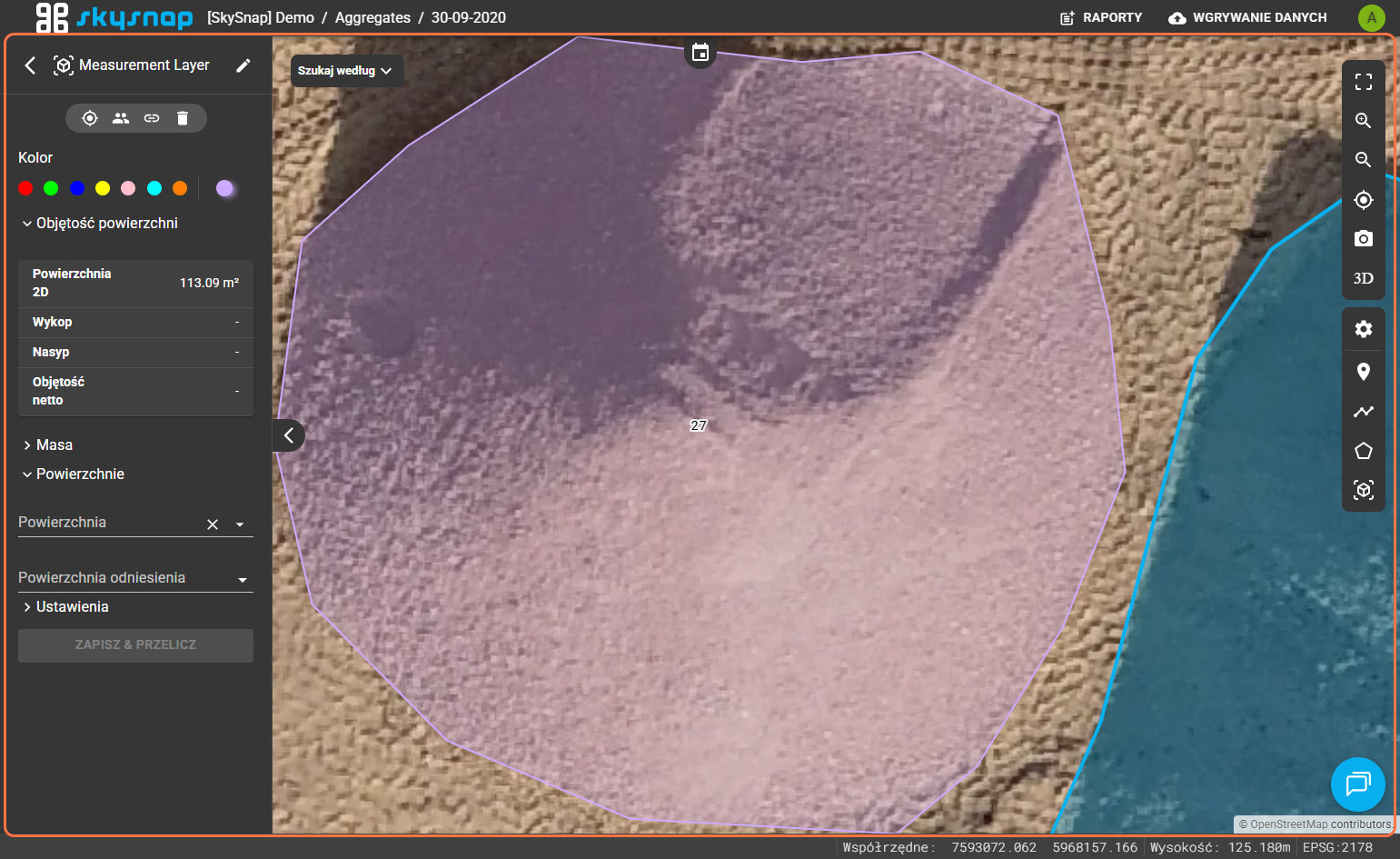Zoom out on the map
The image size is (1400, 859).
[x=1364, y=160]
